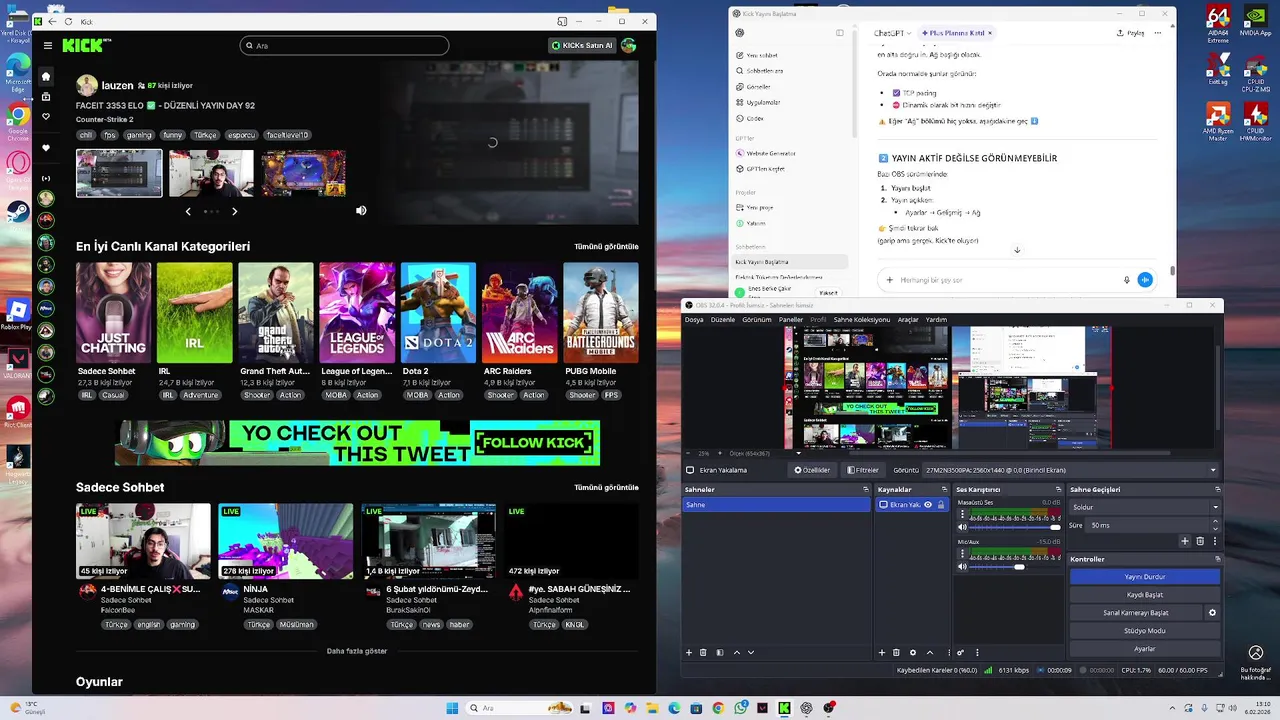
Task: Remove selected source in OBS Kaynaklar
Action: click(896, 652)
